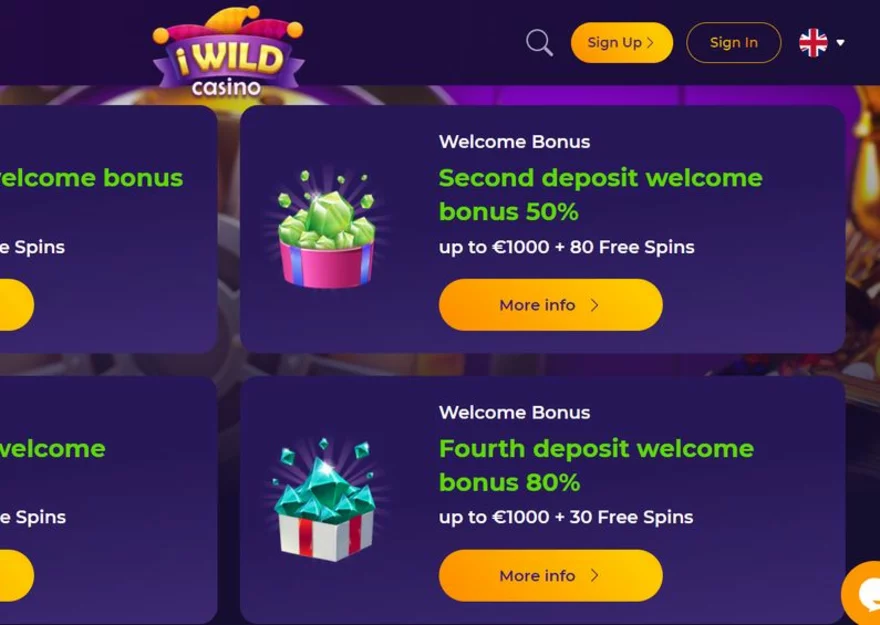This screenshot has width=880, height=625.
Task: Select the top-left welcome bonus card title
Action: [91, 178]
